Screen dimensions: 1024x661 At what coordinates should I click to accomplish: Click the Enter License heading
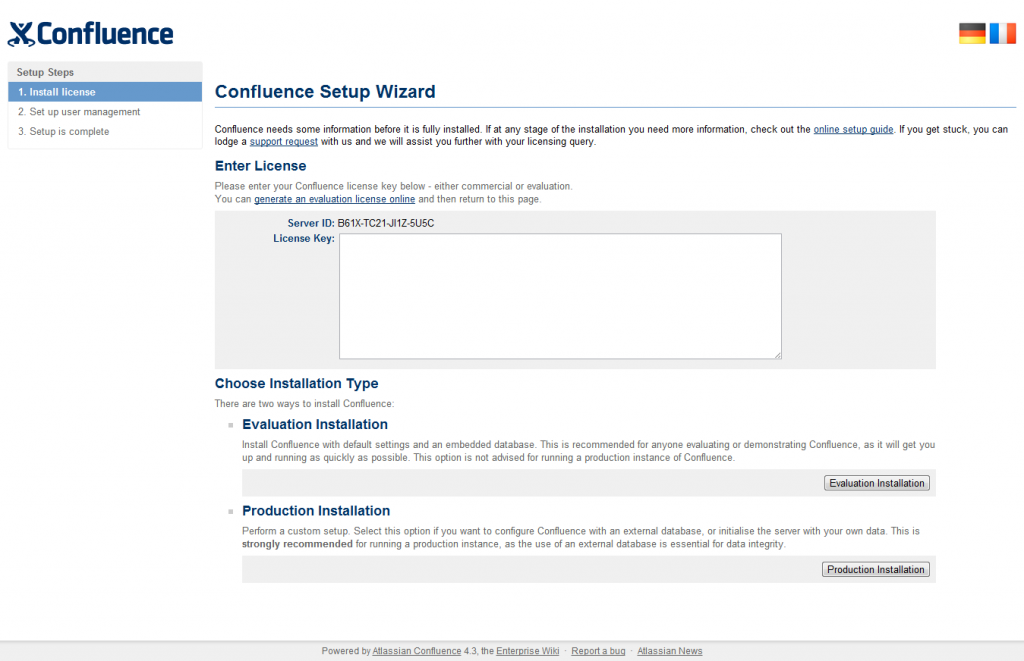pyautogui.click(x=261, y=166)
